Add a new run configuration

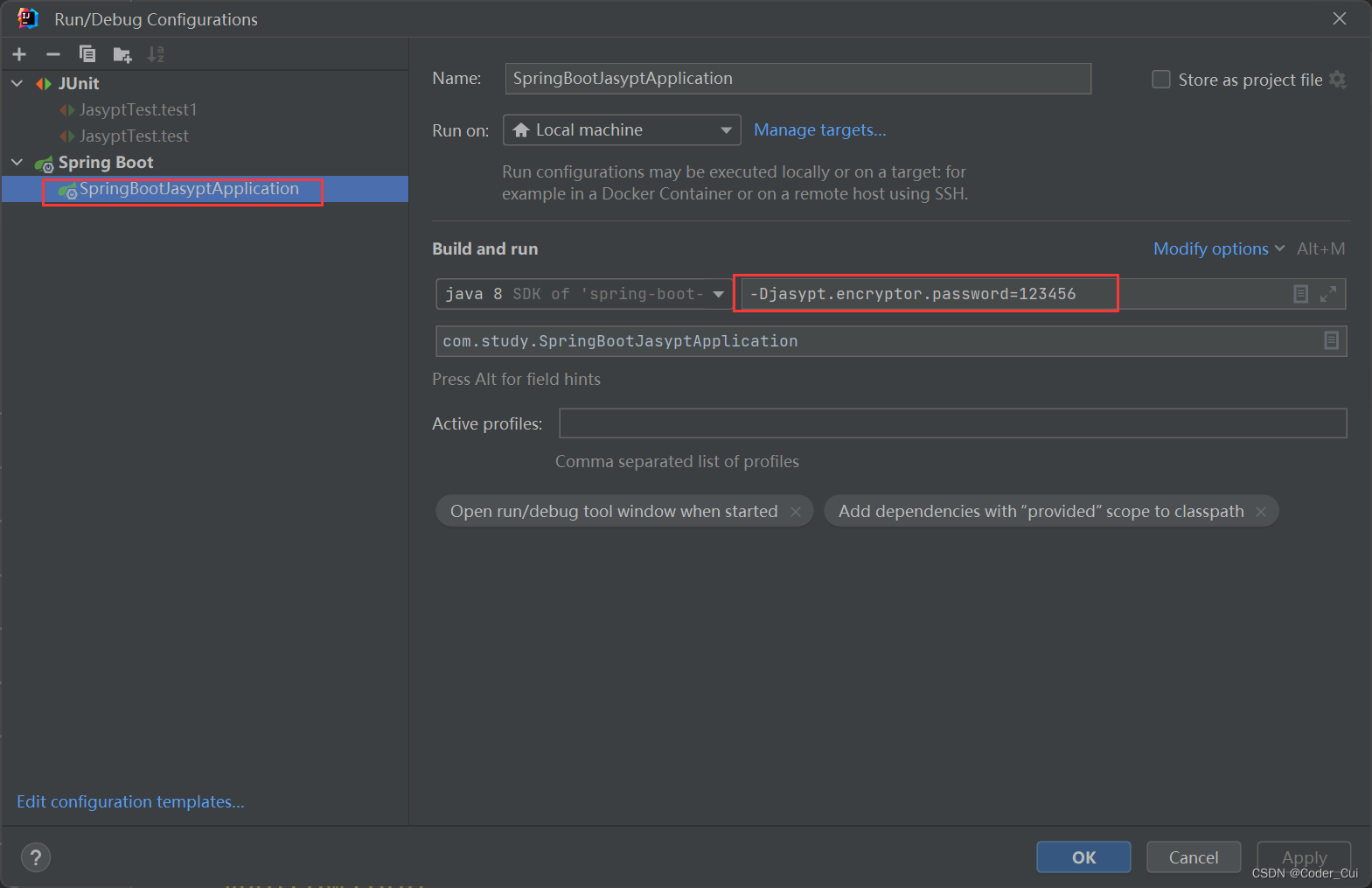tap(19, 54)
